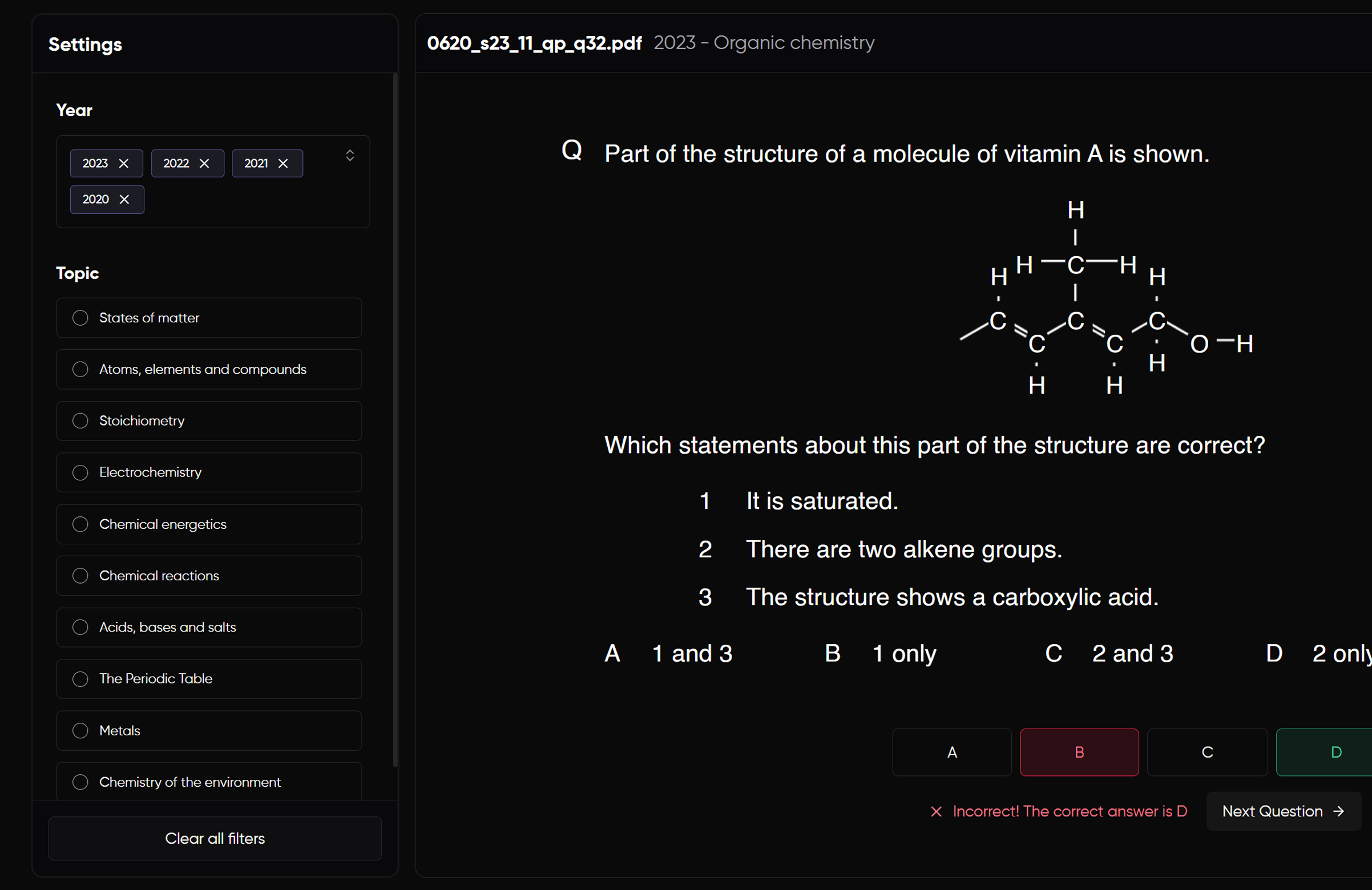
Task: Click the Q question icon next to the prompt
Action: [571, 150]
